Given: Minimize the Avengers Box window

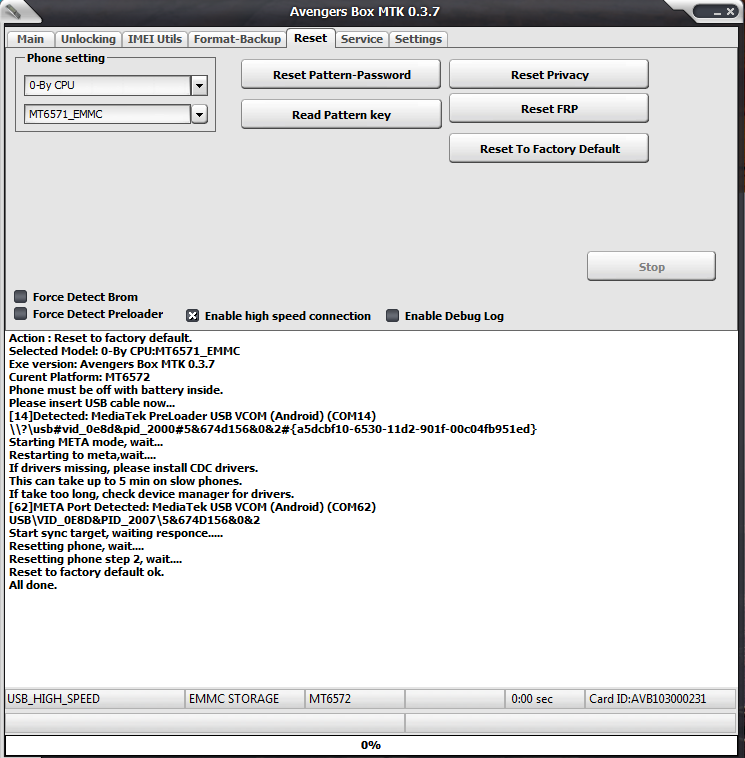Looking at the screenshot, I should 717,12.
